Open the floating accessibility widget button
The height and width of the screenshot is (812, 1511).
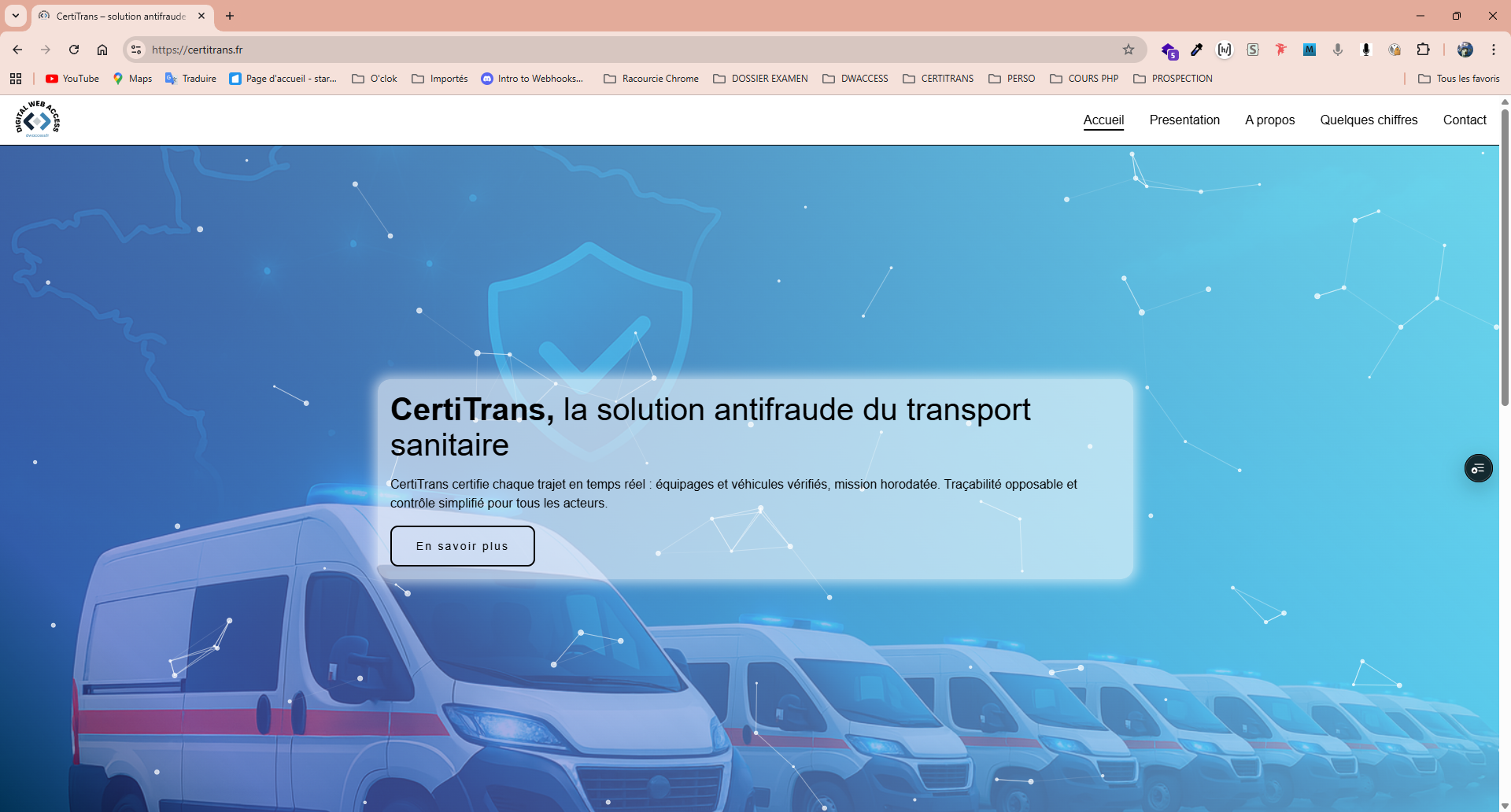tap(1478, 468)
